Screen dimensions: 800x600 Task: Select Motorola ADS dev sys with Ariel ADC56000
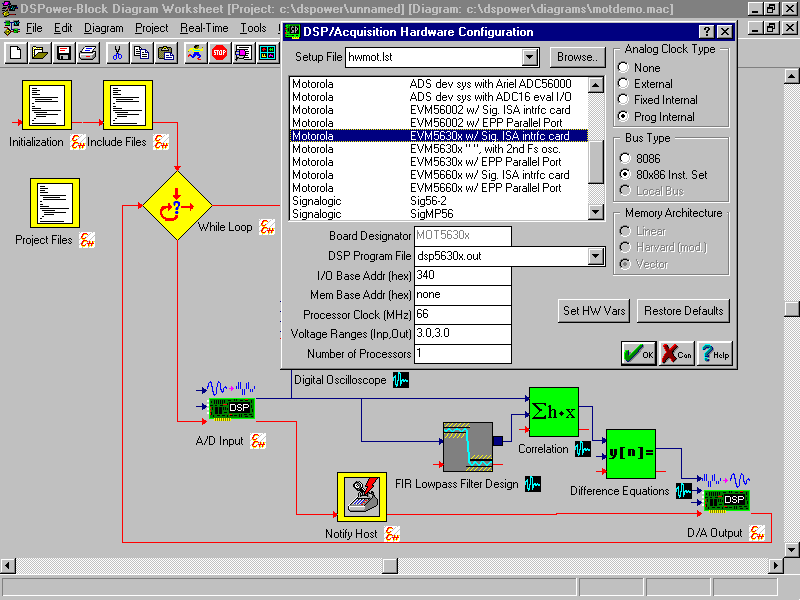tap(438, 84)
